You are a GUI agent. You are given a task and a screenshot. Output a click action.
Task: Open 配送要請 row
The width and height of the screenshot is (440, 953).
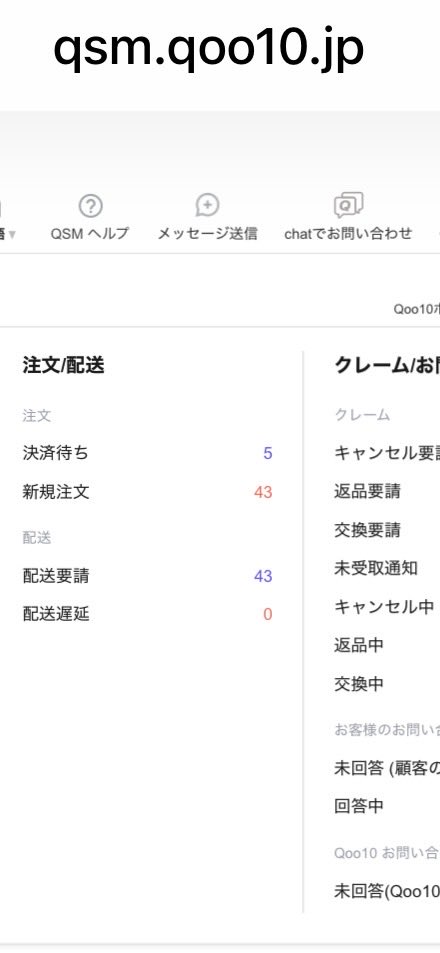point(147,576)
